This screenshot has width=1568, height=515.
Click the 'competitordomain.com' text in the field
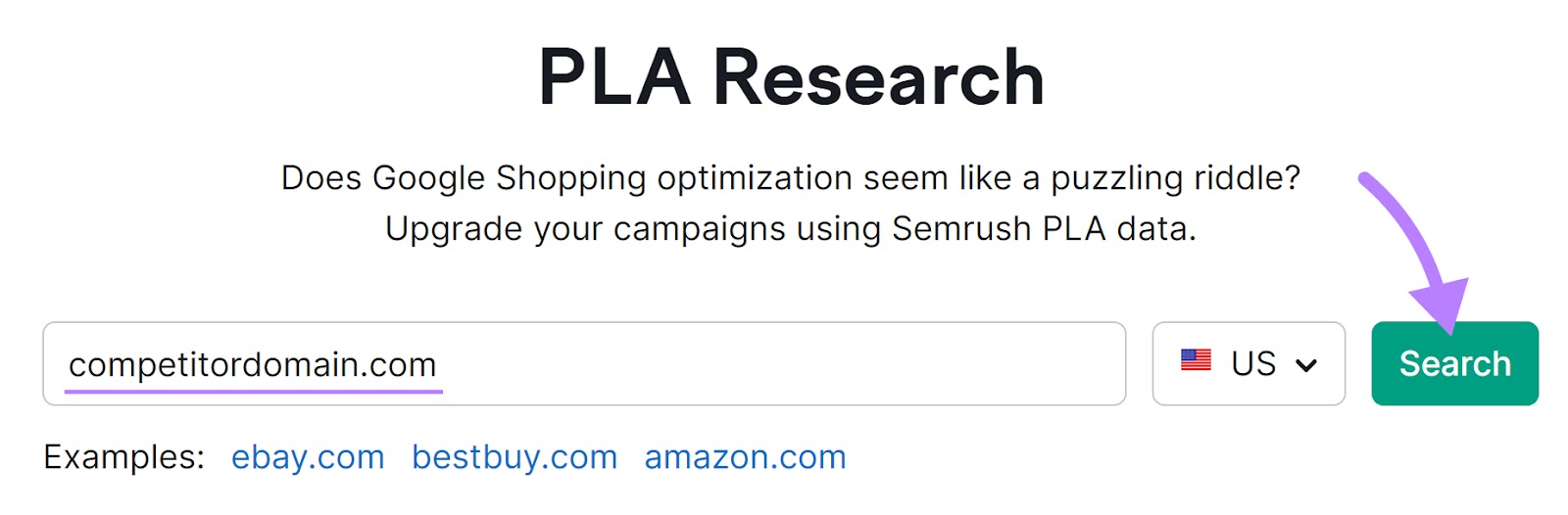click(x=252, y=364)
